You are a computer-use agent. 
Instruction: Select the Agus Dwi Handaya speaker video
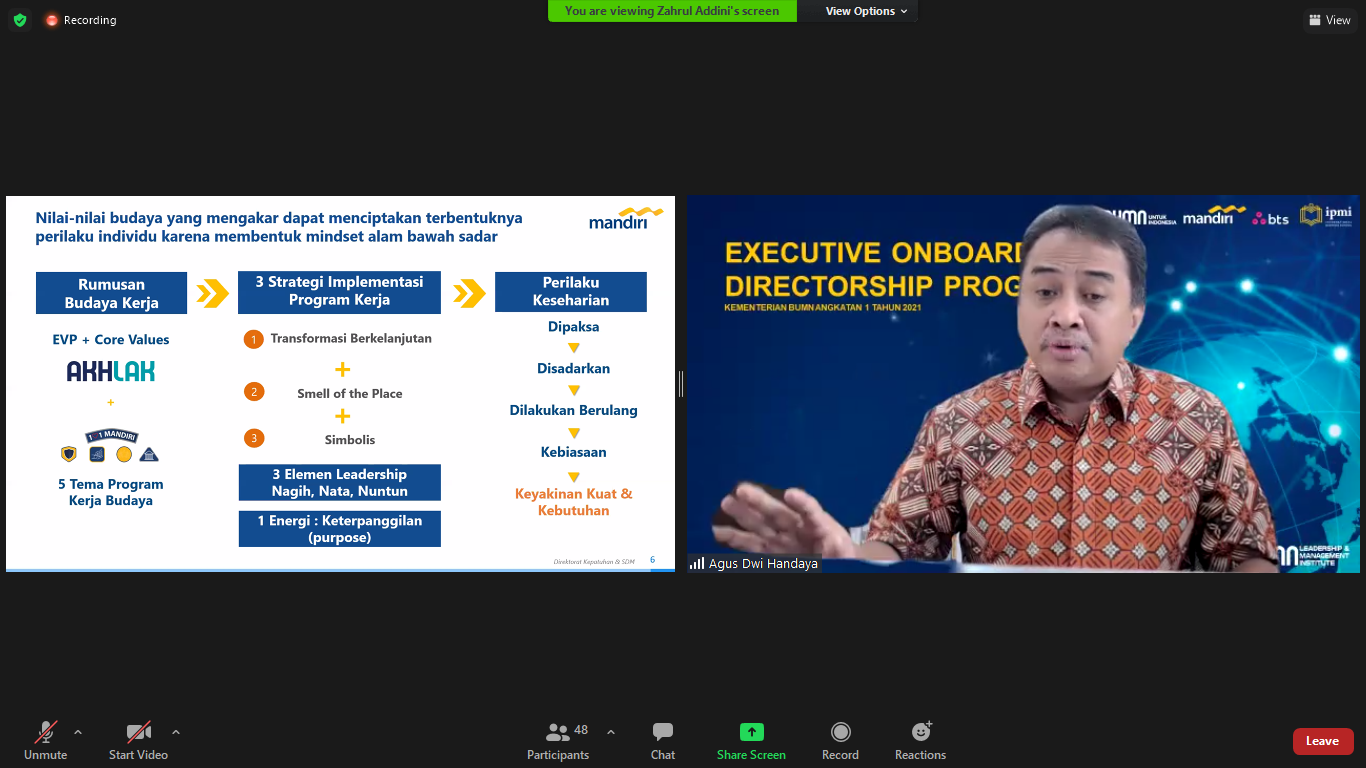point(1022,384)
